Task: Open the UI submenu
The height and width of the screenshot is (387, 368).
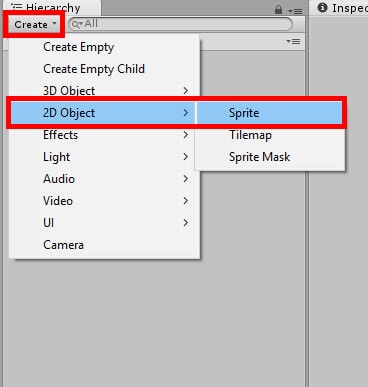Action: coord(104,223)
